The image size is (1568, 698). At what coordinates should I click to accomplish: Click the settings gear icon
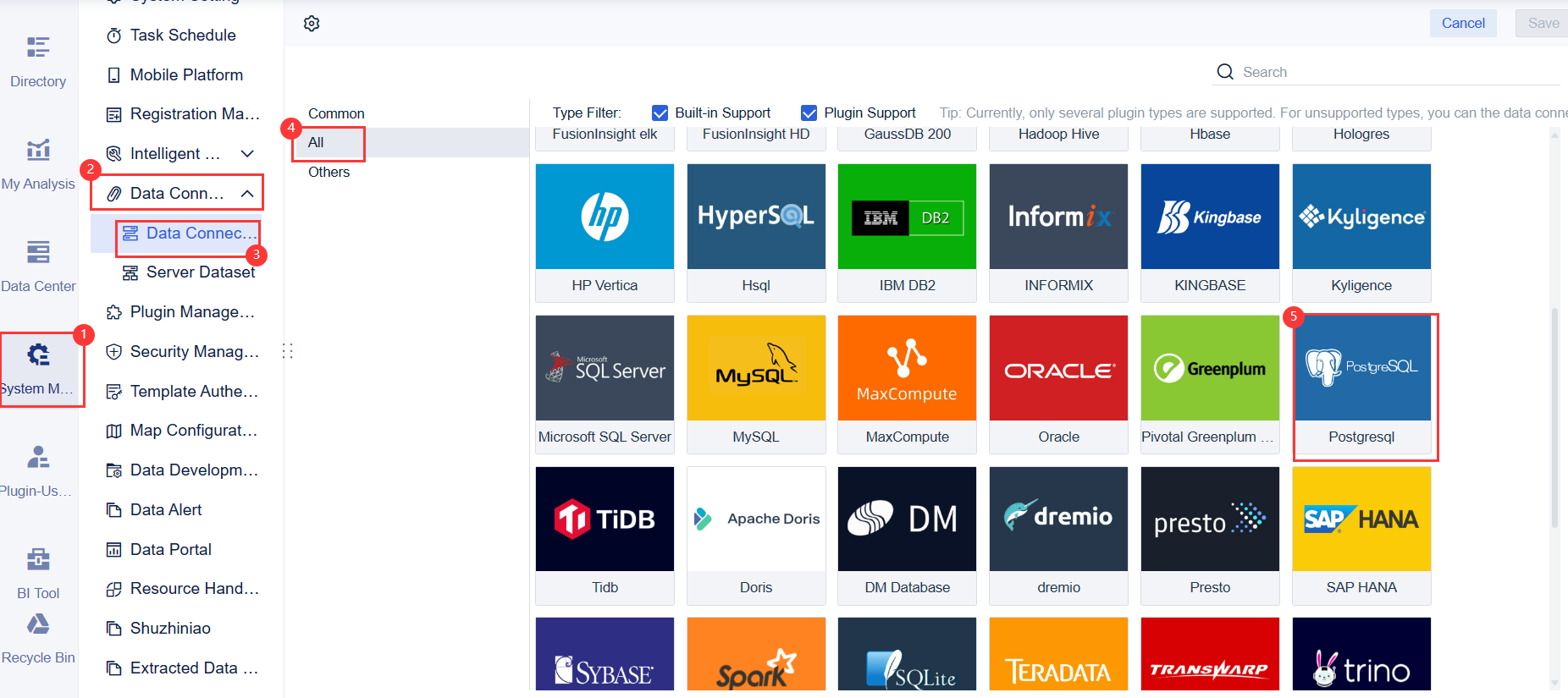point(312,24)
